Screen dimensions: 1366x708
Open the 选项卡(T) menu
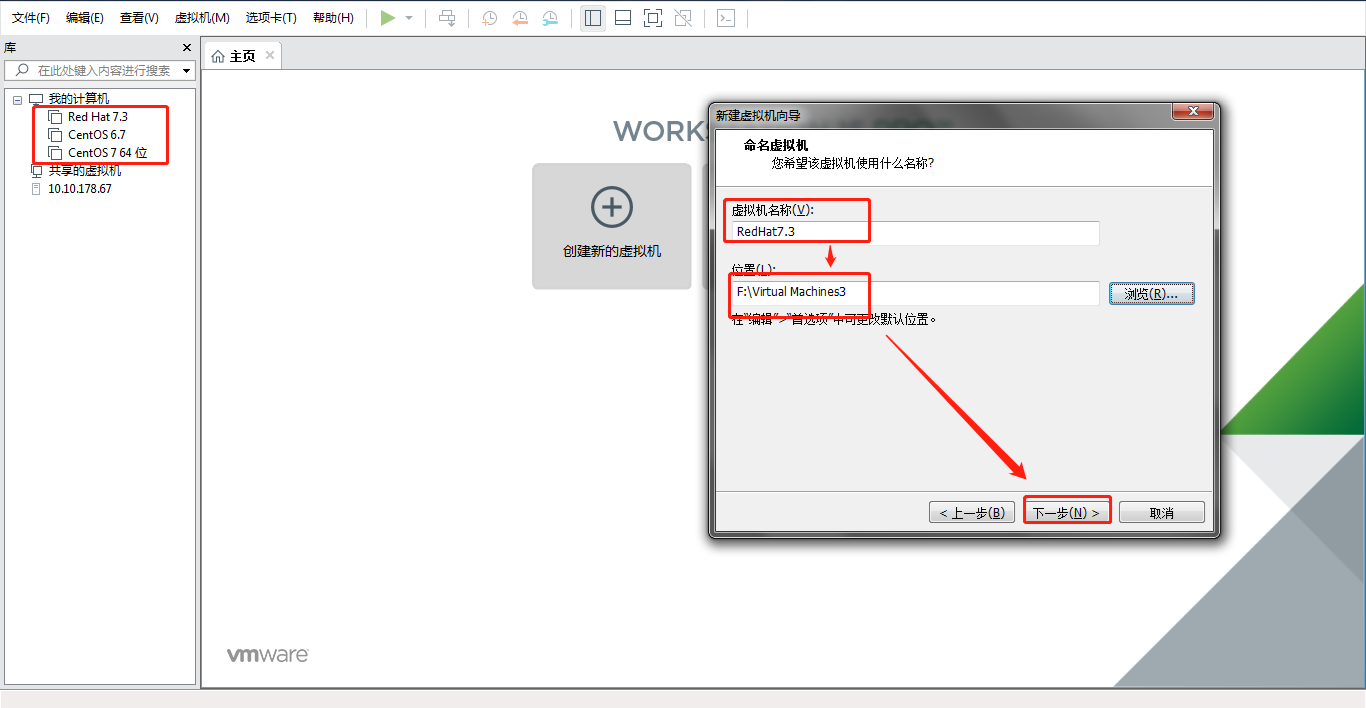click(x=271, y=18)
